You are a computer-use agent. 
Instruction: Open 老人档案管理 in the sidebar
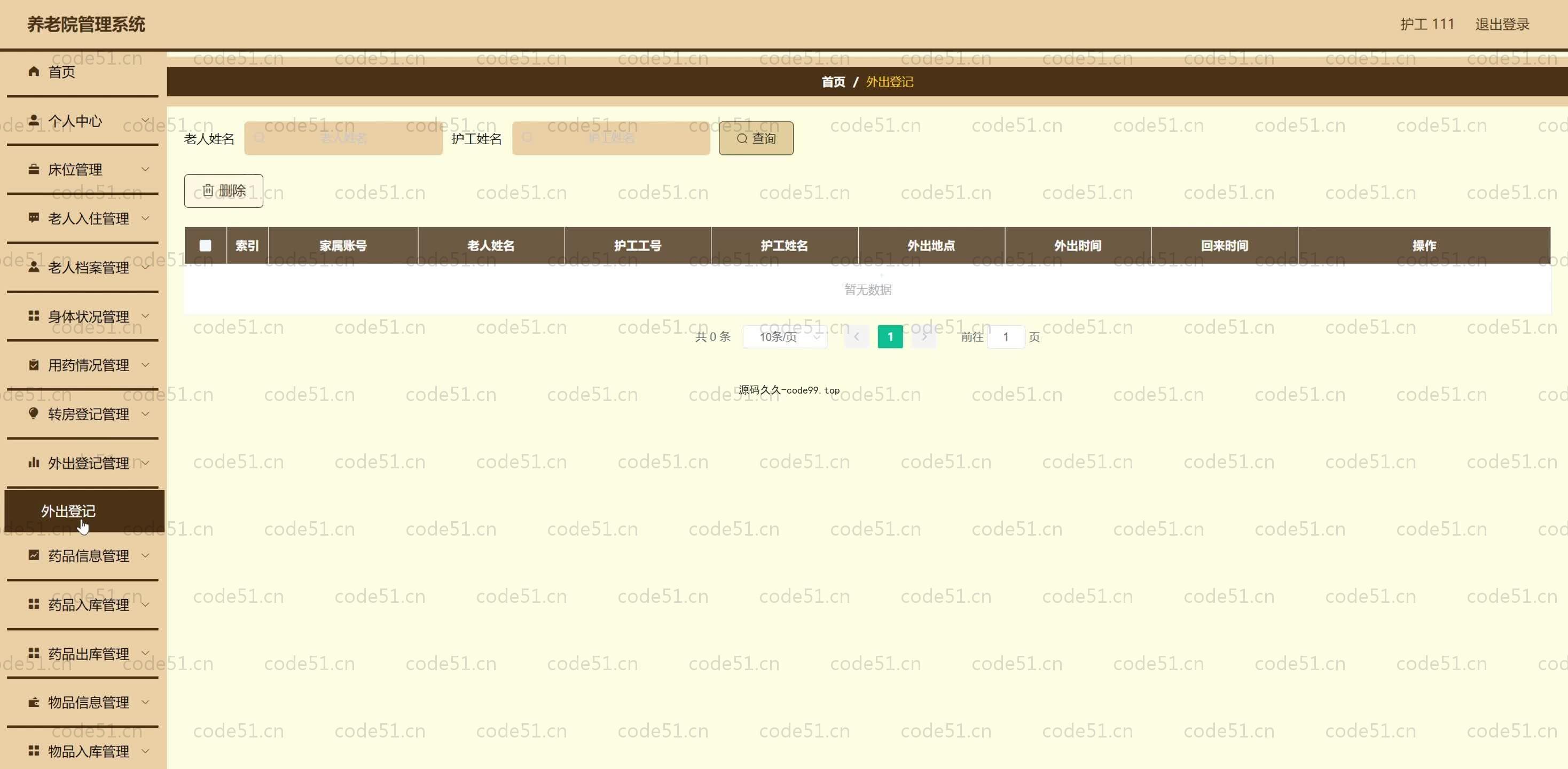[x=82, y=268]
